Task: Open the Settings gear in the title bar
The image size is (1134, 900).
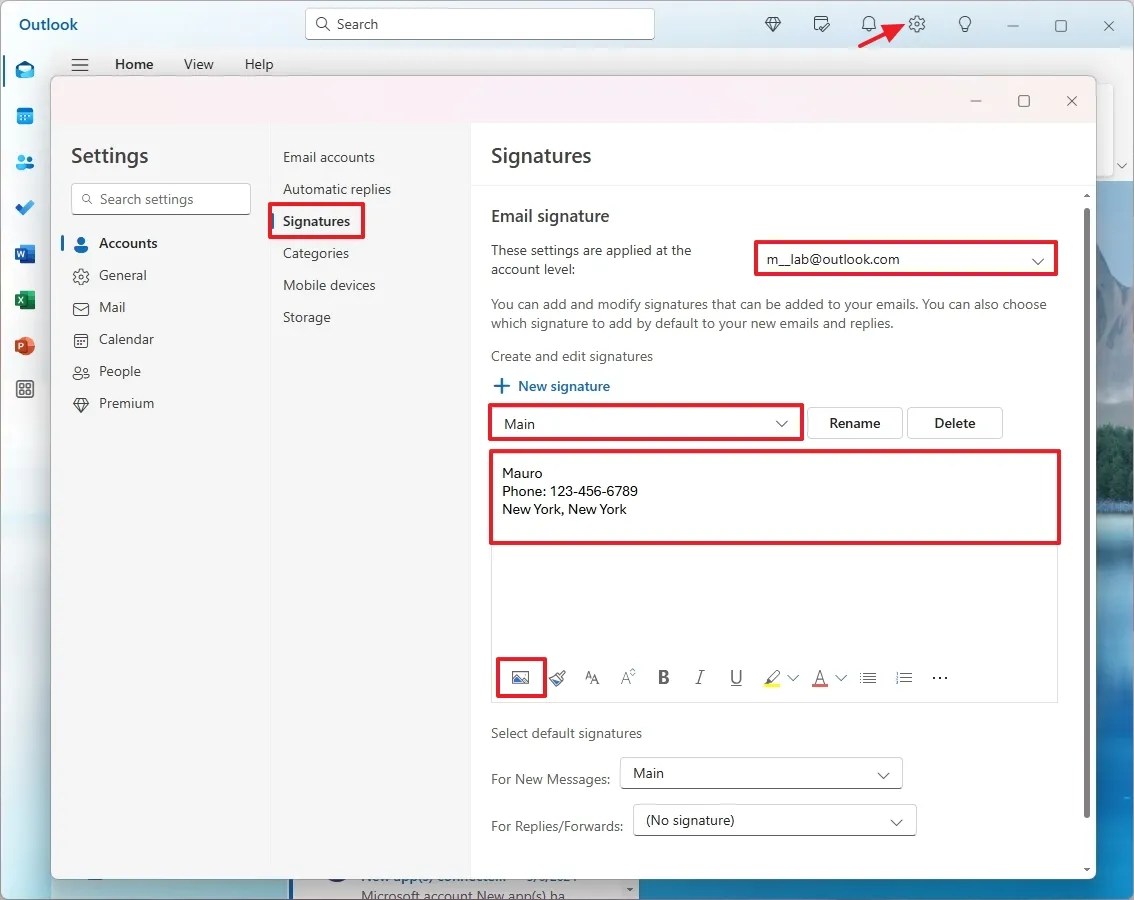Action: 917,24
